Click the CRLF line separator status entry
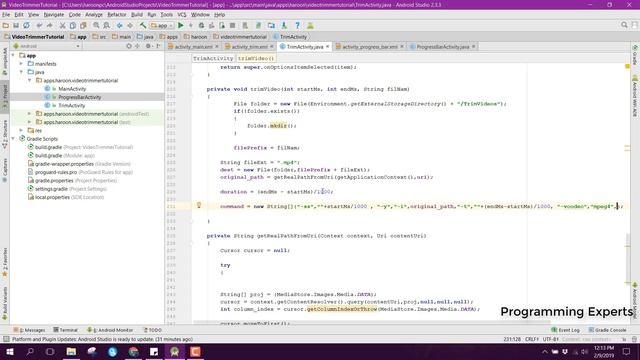 tap(532, 339)
